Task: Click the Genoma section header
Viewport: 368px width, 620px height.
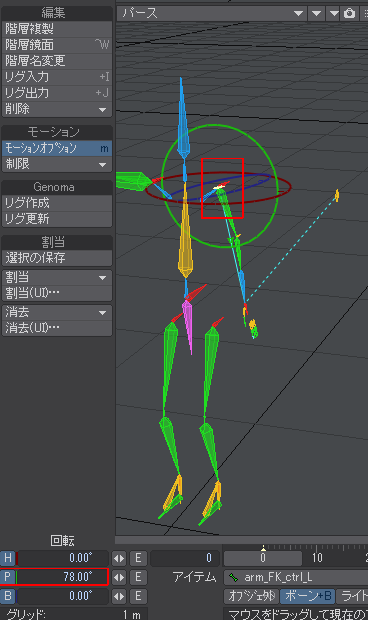Action: tap(57, 187)
